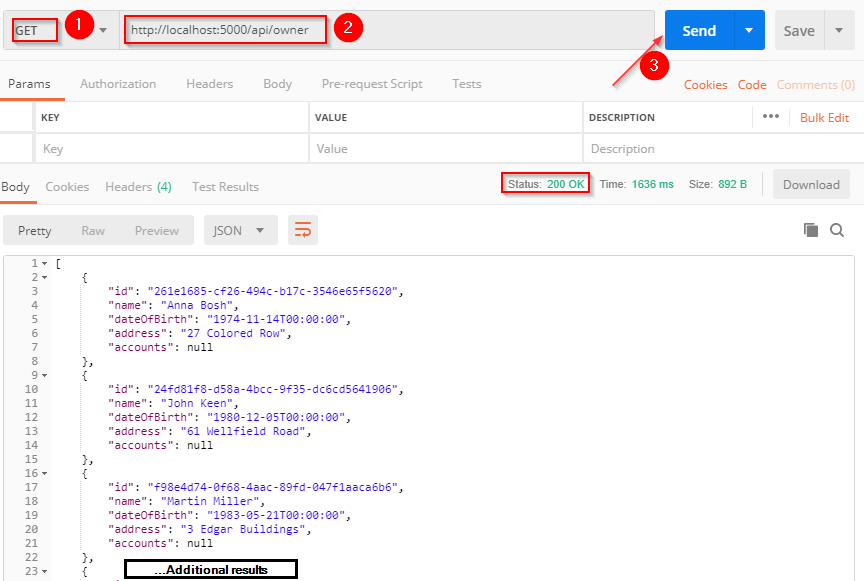The image size is (864, 581).
Task: Switch to the Test Results tab
Action: [x=225, y=187]
